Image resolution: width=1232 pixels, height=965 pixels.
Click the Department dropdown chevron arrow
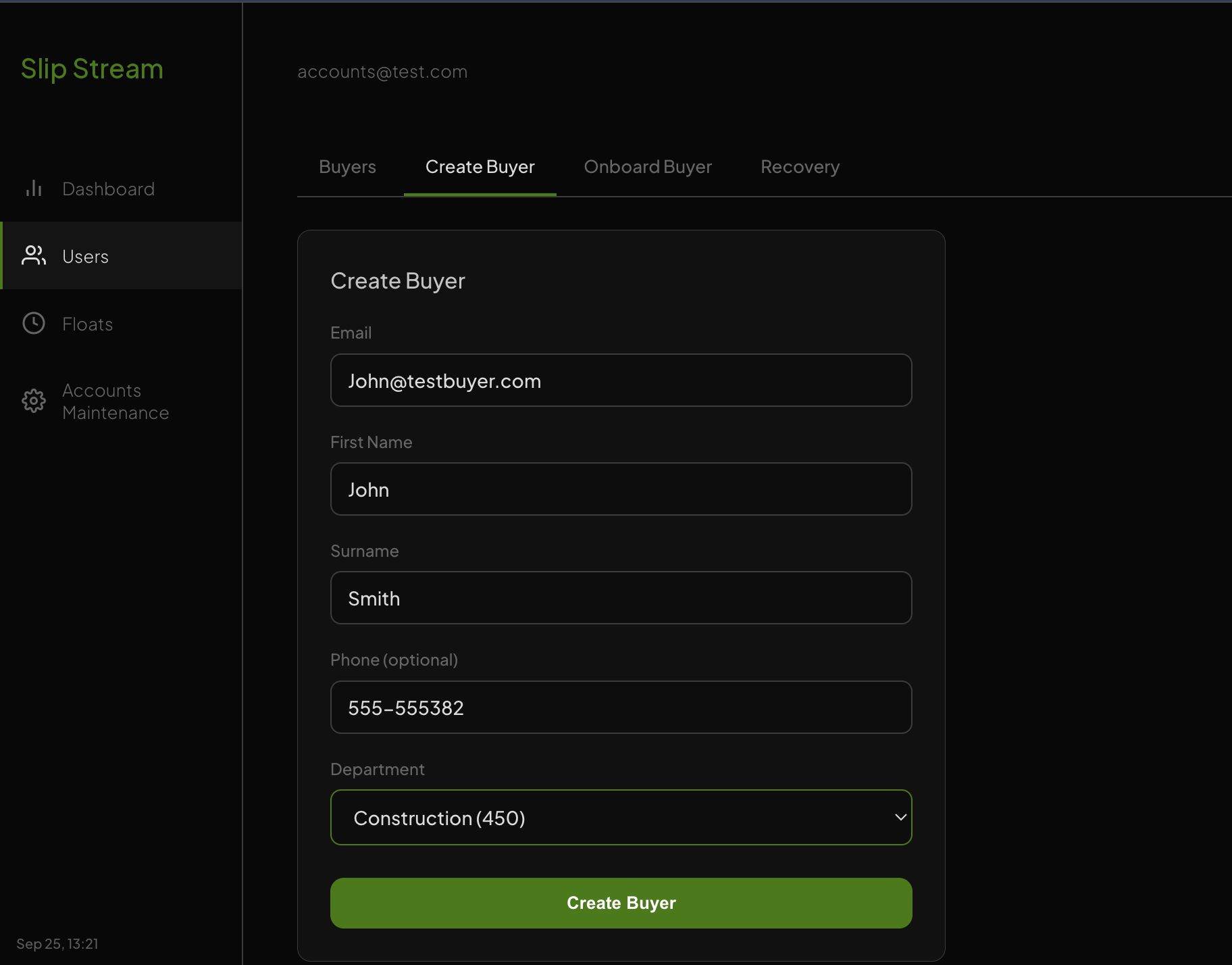tap(900, 818)
